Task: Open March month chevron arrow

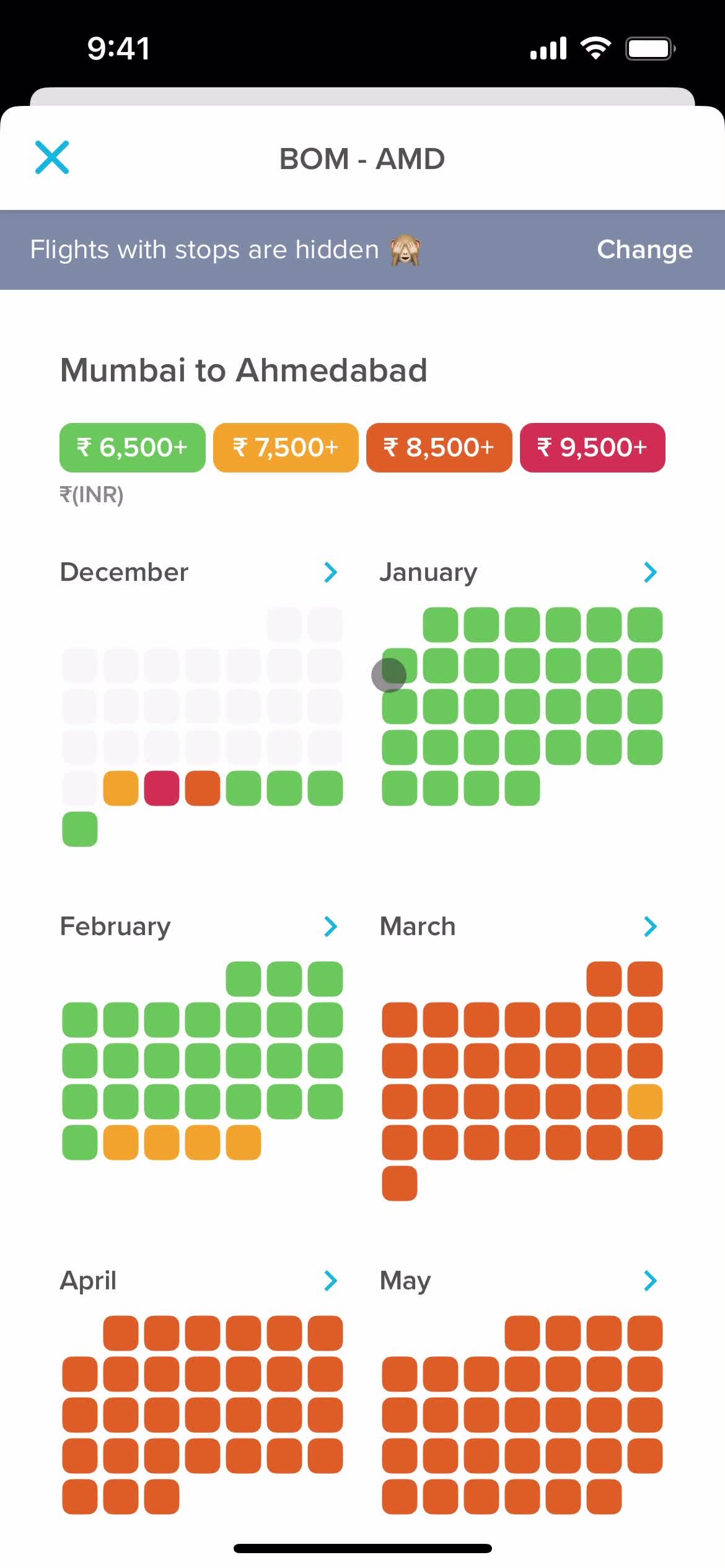Action: tap(650, 926)
